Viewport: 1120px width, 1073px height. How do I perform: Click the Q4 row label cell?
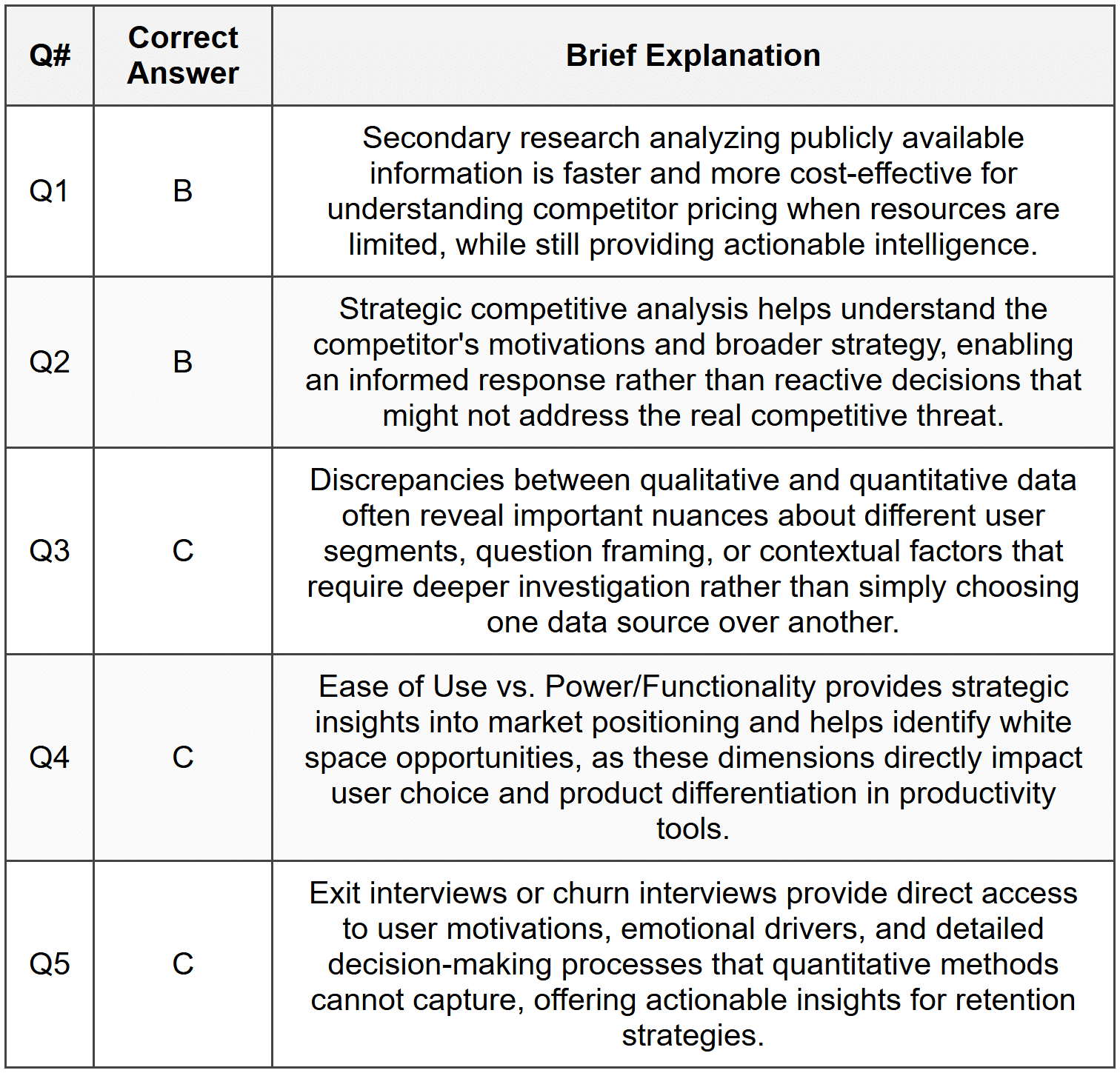[x=50, y=758]
